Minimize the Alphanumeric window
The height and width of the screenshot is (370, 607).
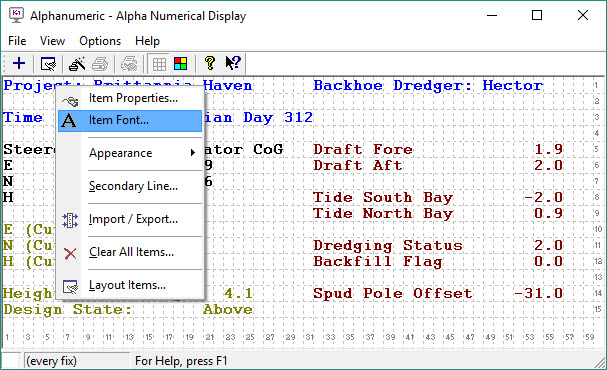(492, 15)
